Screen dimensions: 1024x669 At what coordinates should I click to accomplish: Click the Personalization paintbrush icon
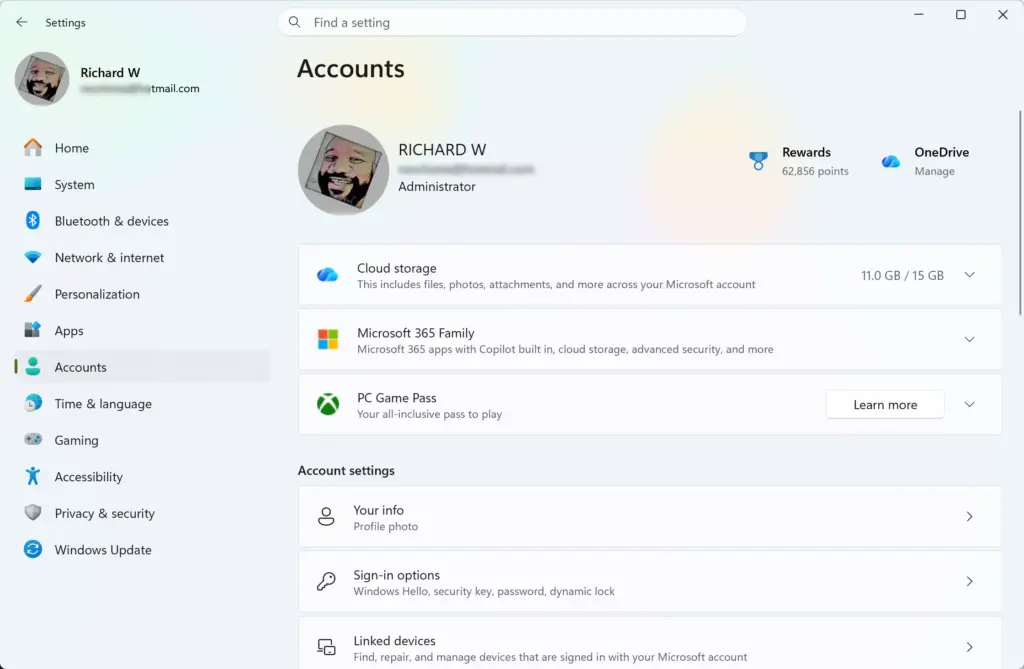pos(33,294)
